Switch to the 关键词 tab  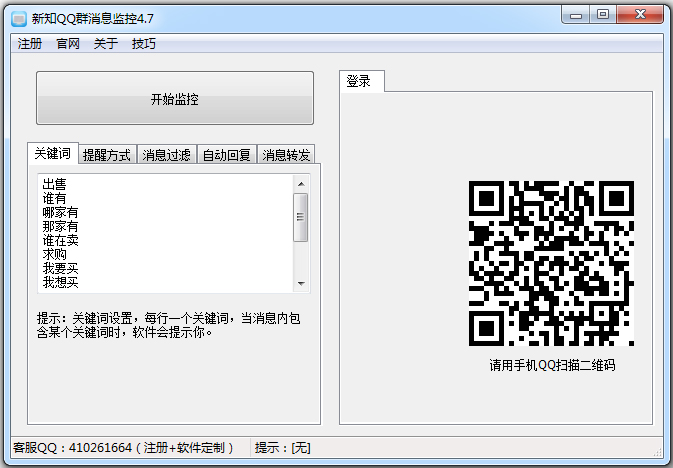click(x=52, y=153)
